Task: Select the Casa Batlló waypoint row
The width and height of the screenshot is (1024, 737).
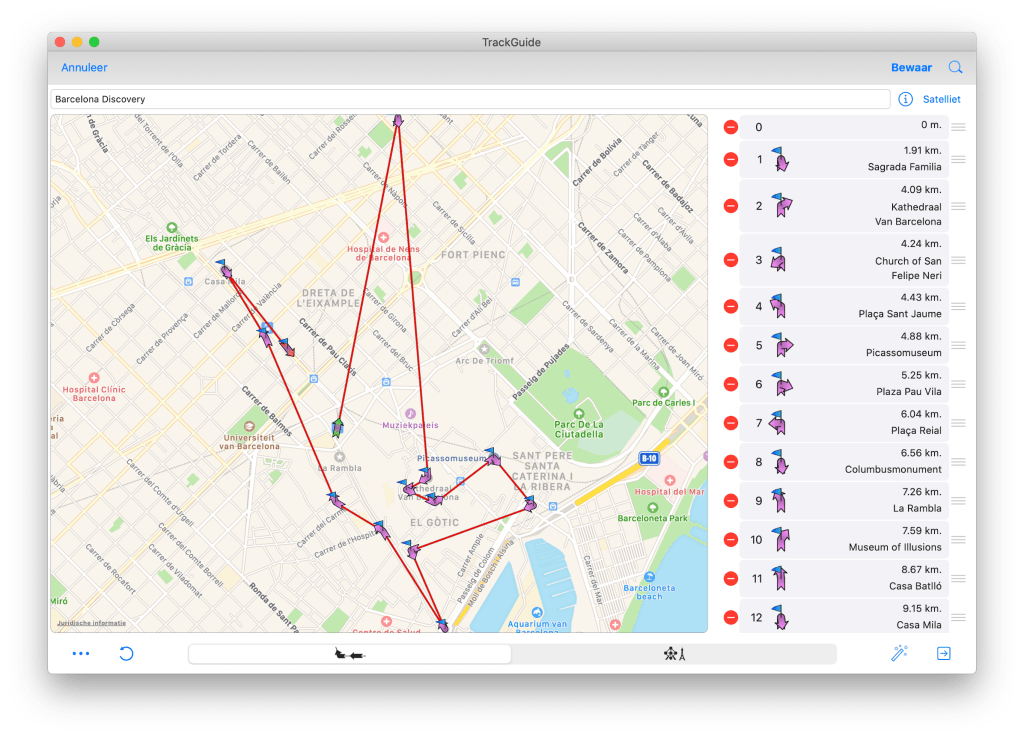Action: pyautogui.click(x=845, y=578)
